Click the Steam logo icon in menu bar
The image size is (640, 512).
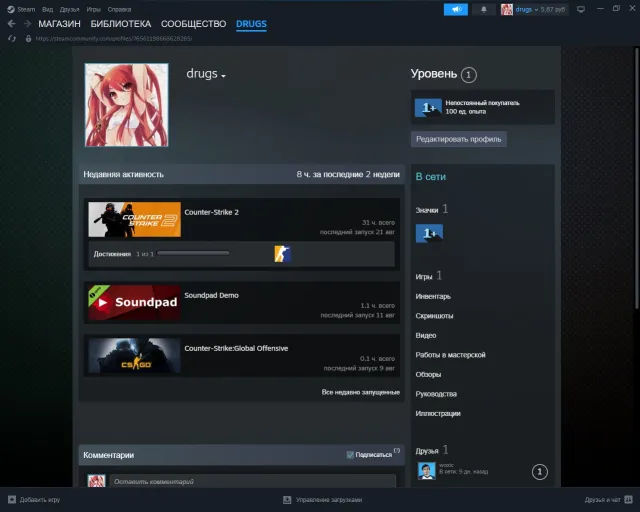click(11, 9)
